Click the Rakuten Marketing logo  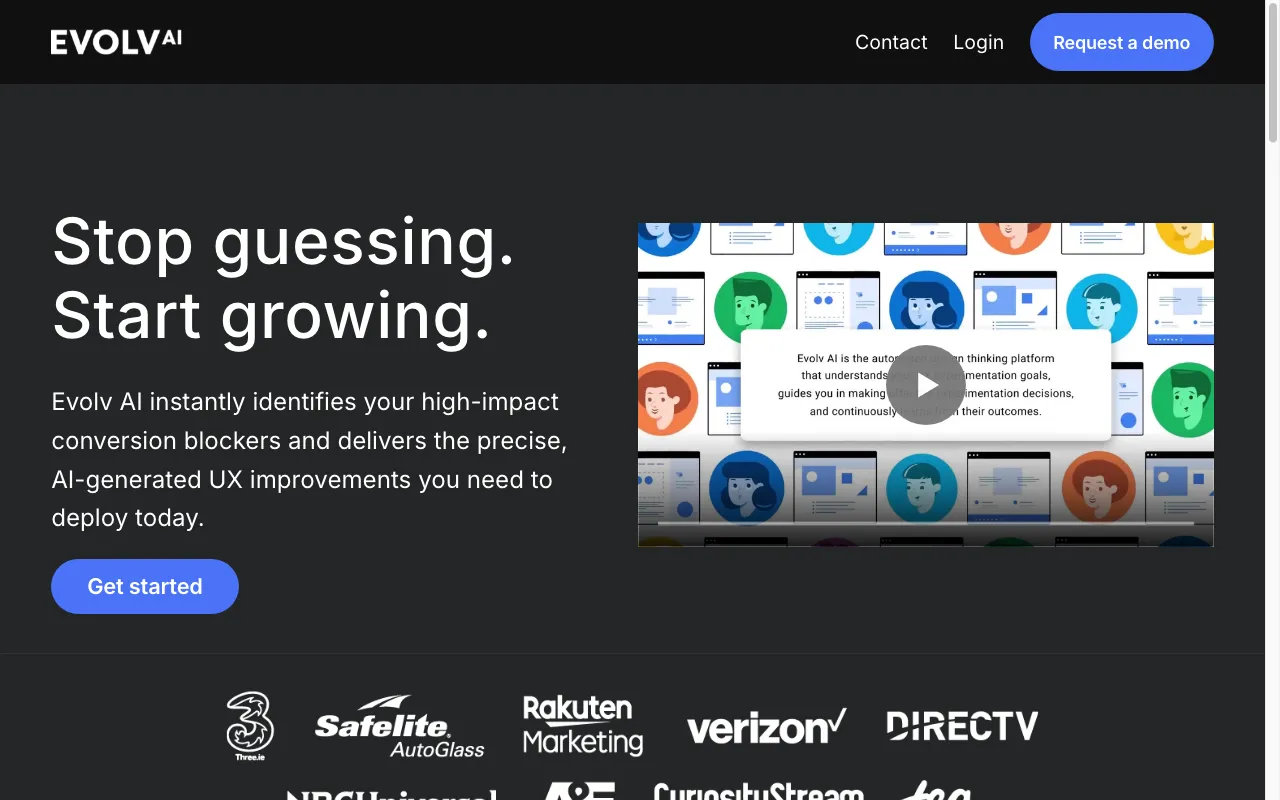(x=583, y=726)
